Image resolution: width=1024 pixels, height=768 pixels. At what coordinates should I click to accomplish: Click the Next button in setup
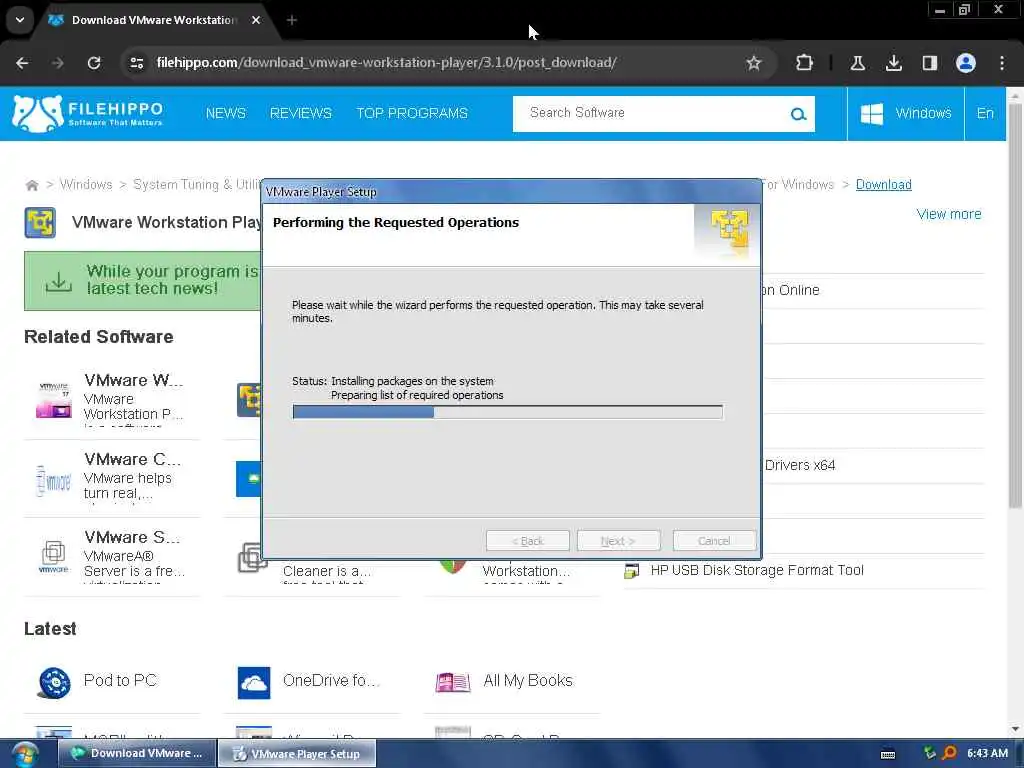(x=618, y=541)
